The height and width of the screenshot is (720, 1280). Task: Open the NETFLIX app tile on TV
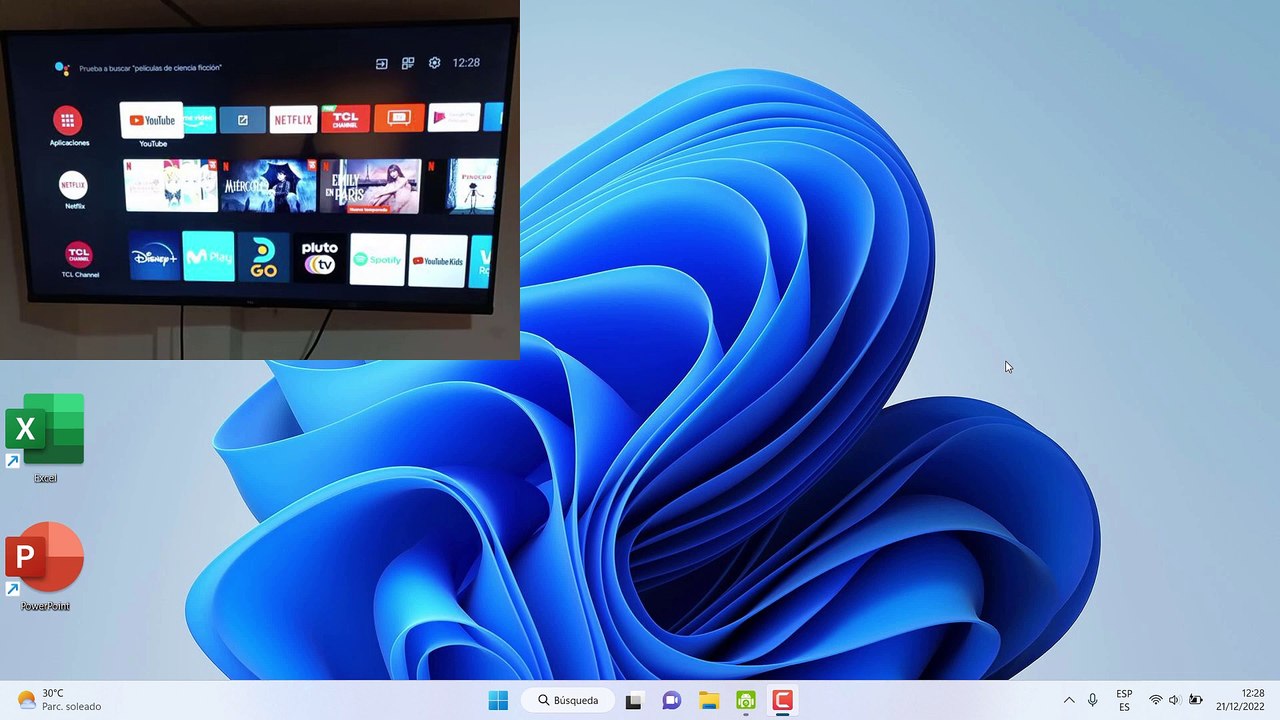pos(293,120)
